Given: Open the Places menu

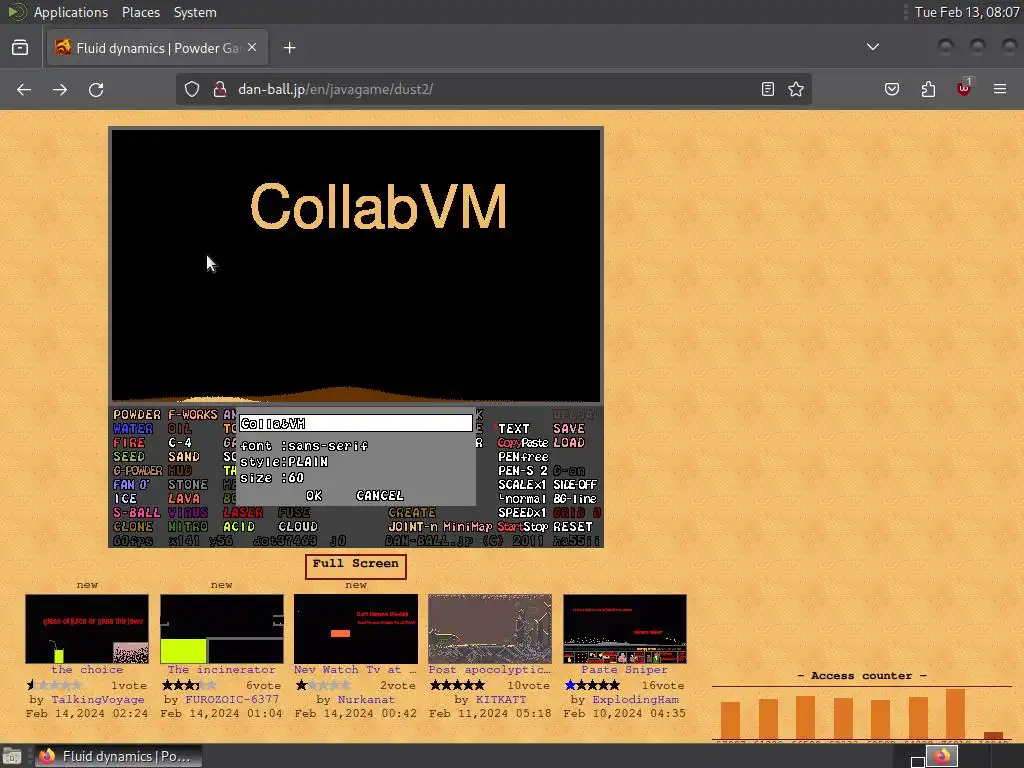Looking at the screenshot, I should tap(140, 12).
